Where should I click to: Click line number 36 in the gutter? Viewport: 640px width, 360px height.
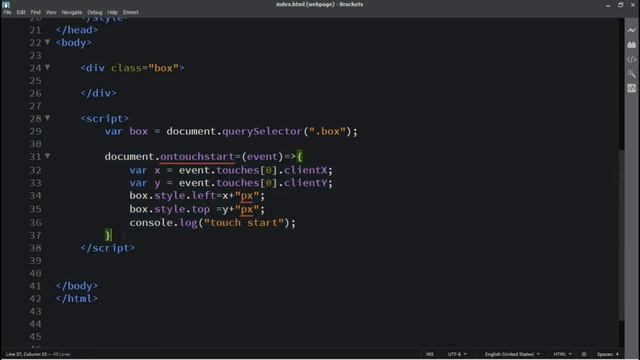pos(35,223)
